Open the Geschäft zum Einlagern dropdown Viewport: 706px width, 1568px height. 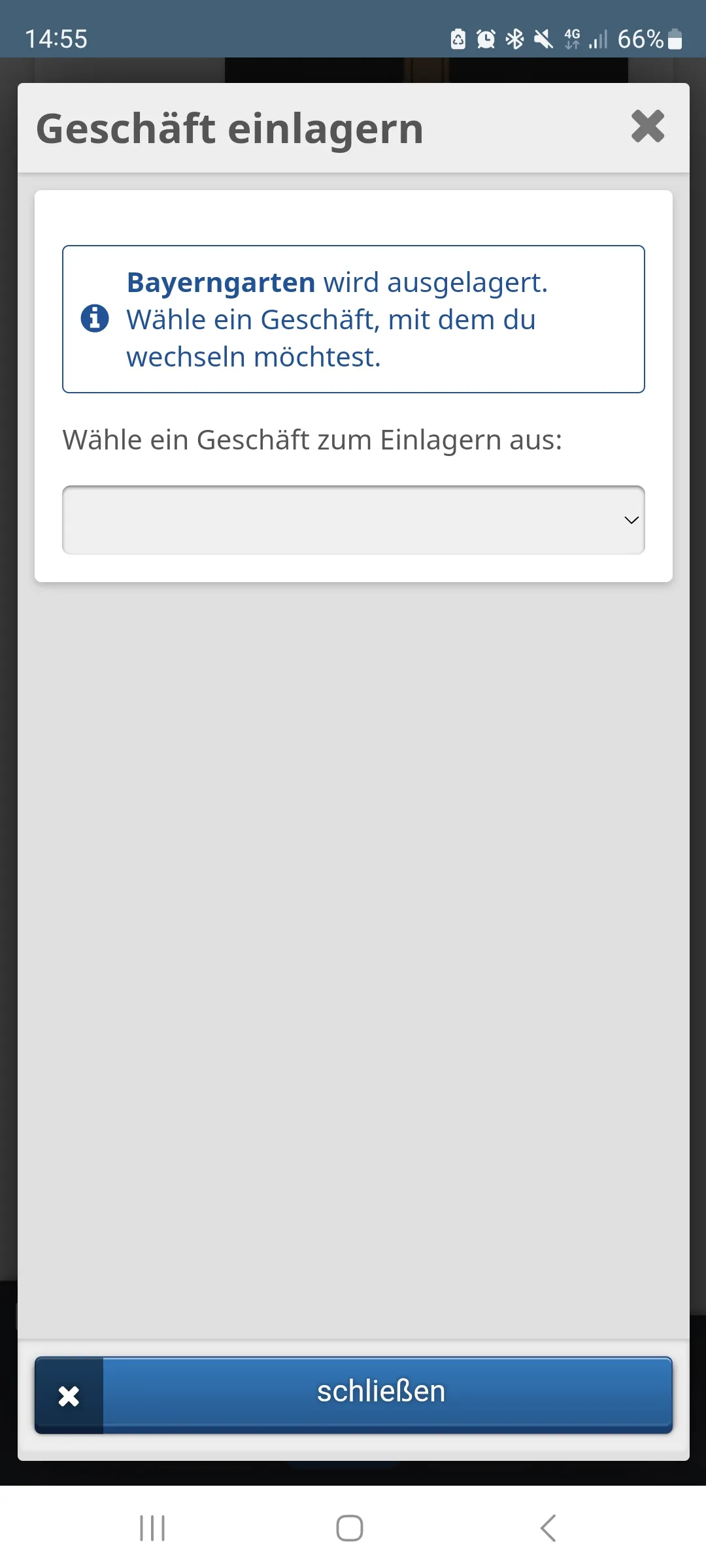pos(354,520)
